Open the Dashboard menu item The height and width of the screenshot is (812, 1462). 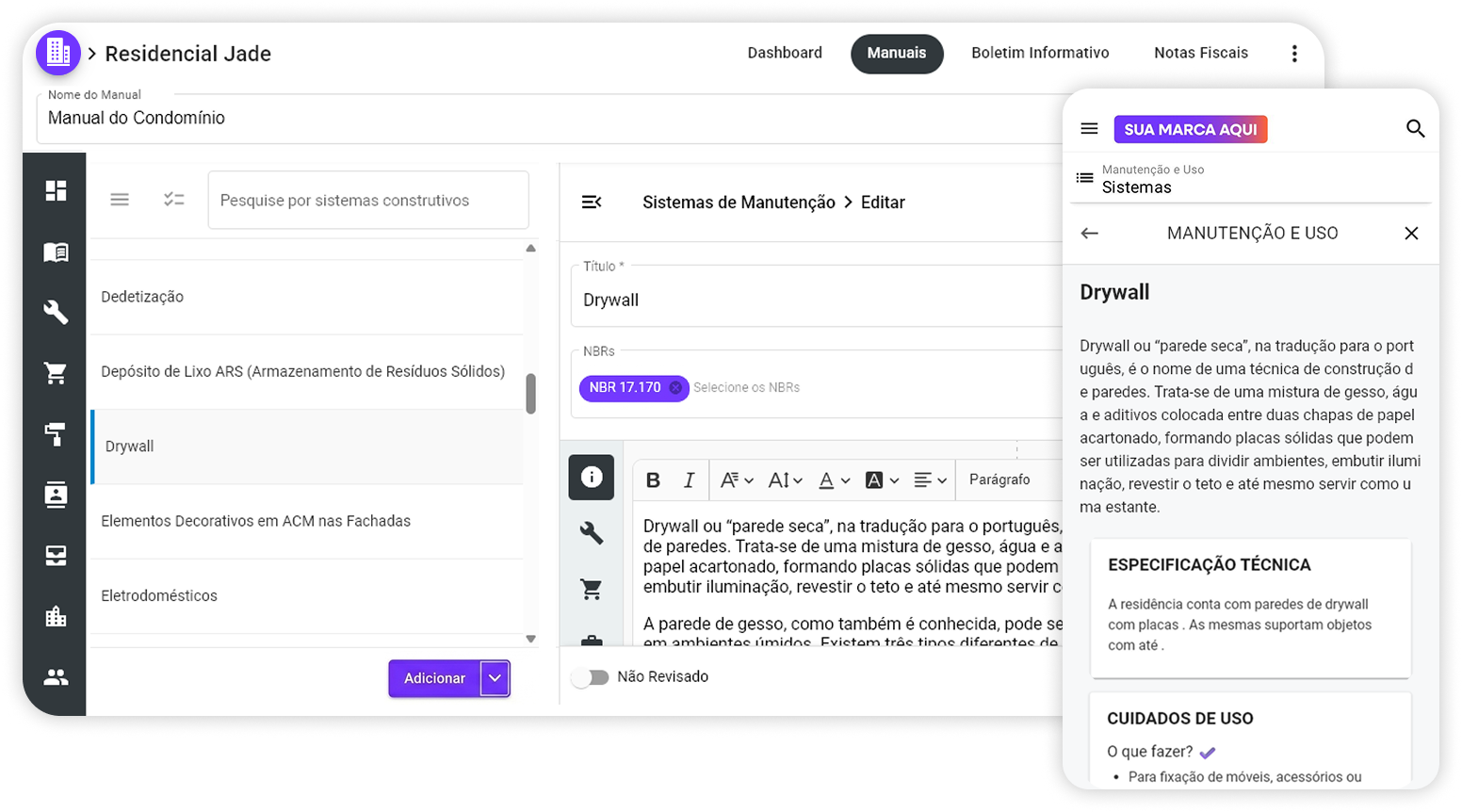(785, 53)
